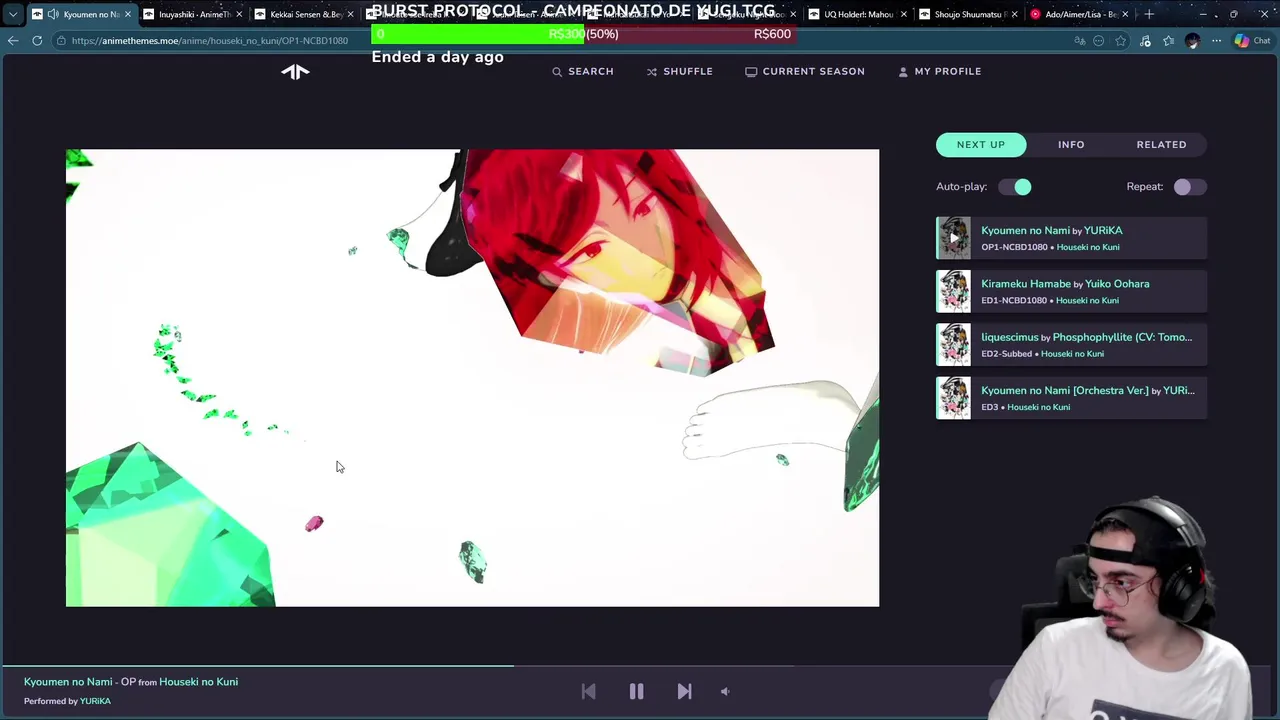This screenshot has width=1280, height=720.
Task: Skip to next track
Action: pos(684,691)
